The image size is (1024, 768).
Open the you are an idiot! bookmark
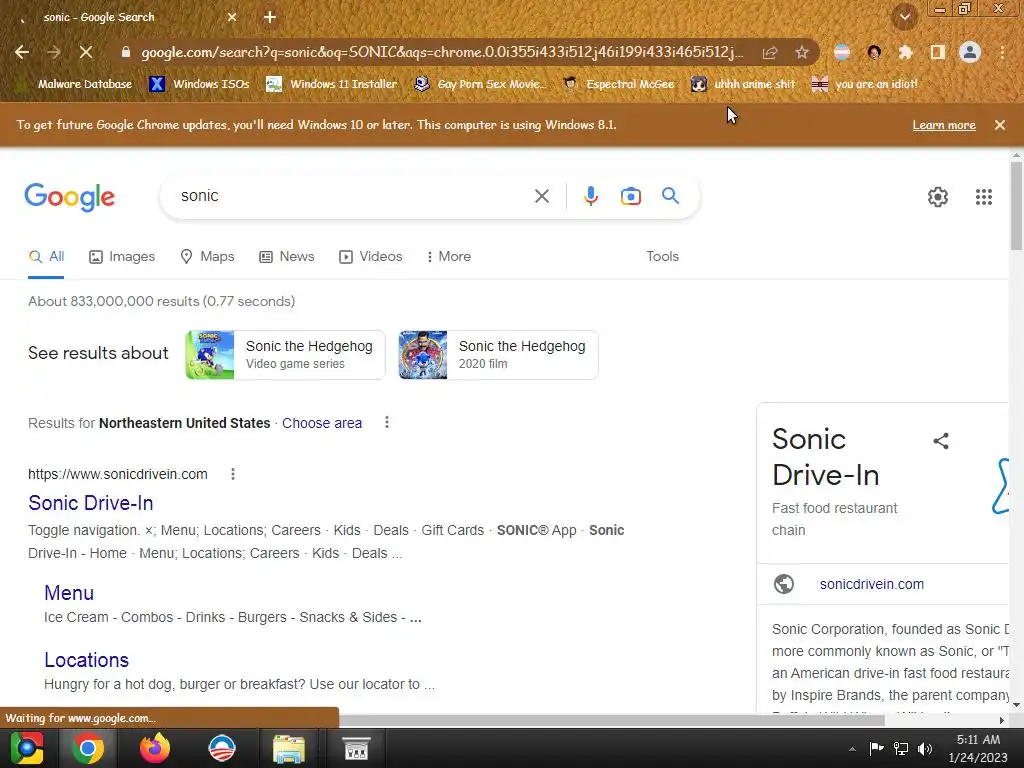(865, 84)
